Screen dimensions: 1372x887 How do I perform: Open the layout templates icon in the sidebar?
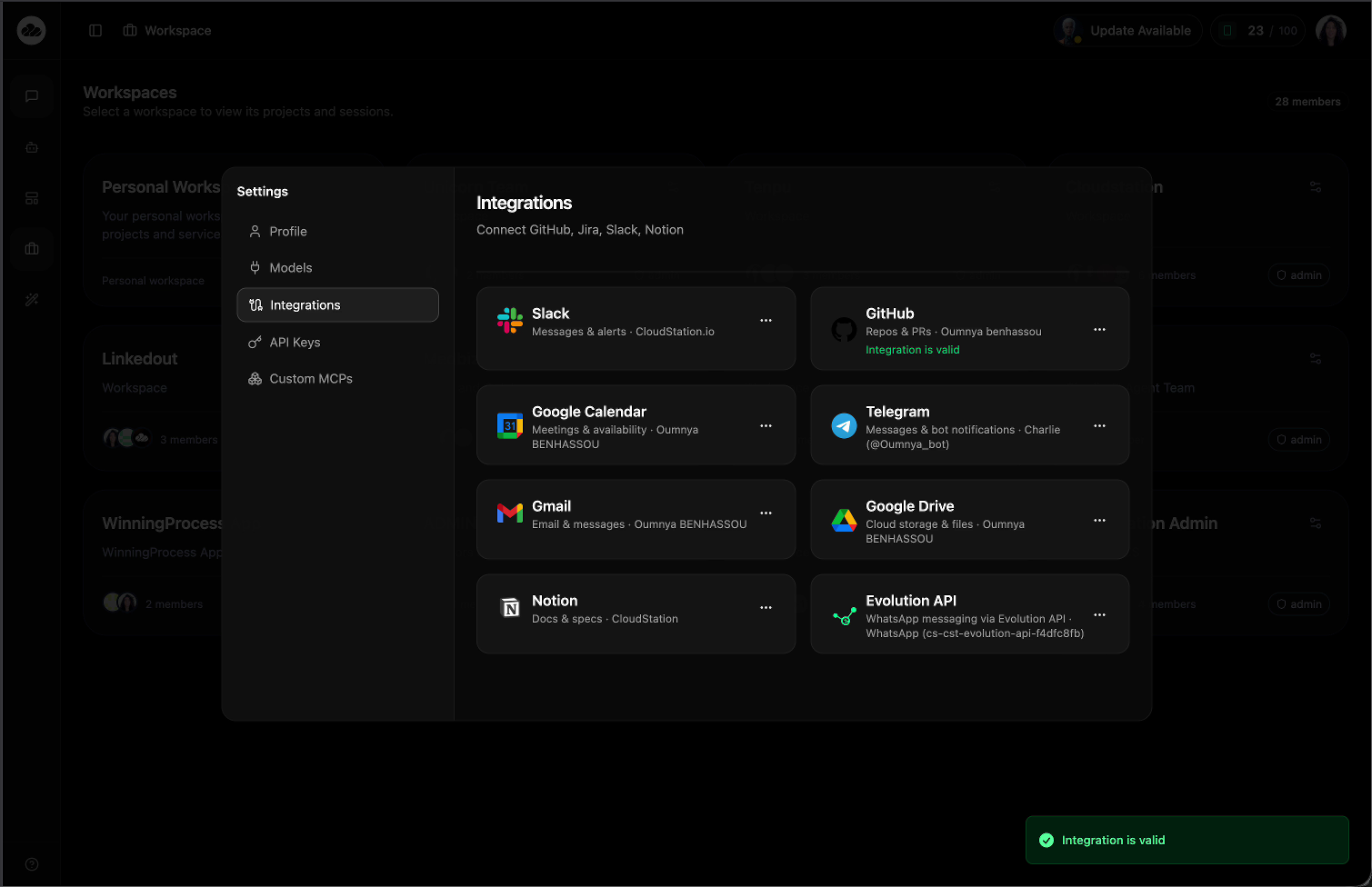[x=32, y=198]
